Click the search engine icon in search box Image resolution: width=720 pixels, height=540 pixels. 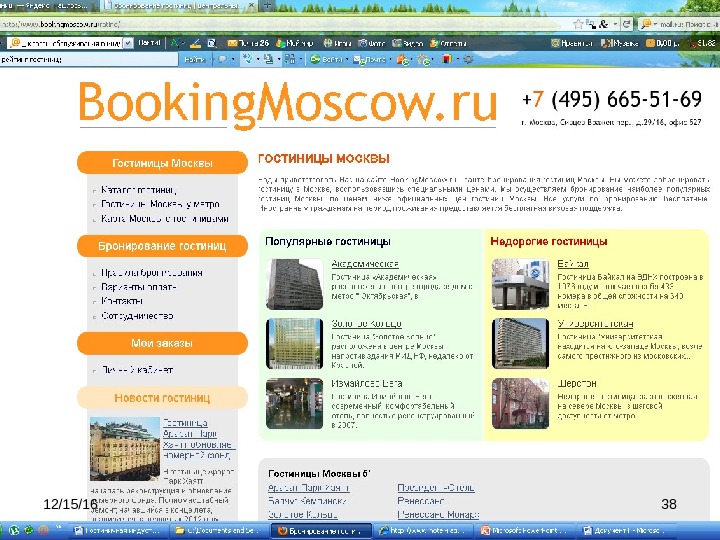646,24
